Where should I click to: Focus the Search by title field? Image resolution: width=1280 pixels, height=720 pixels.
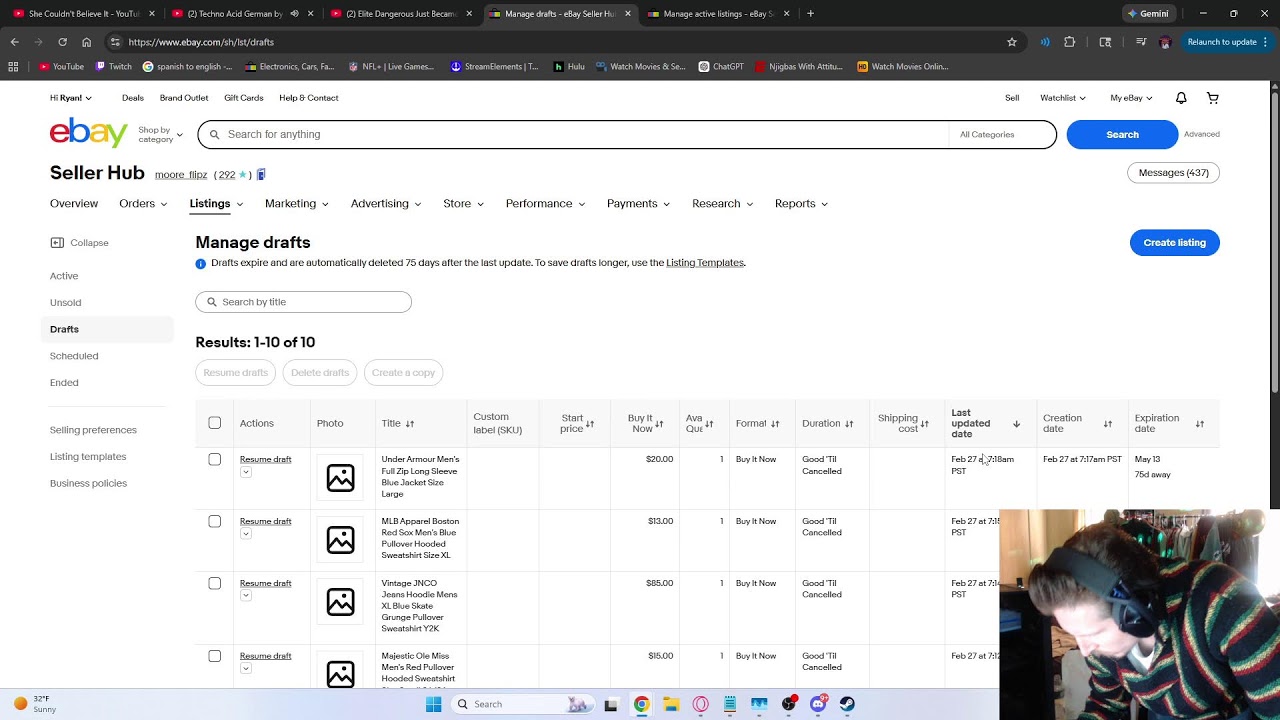point(303,302)
